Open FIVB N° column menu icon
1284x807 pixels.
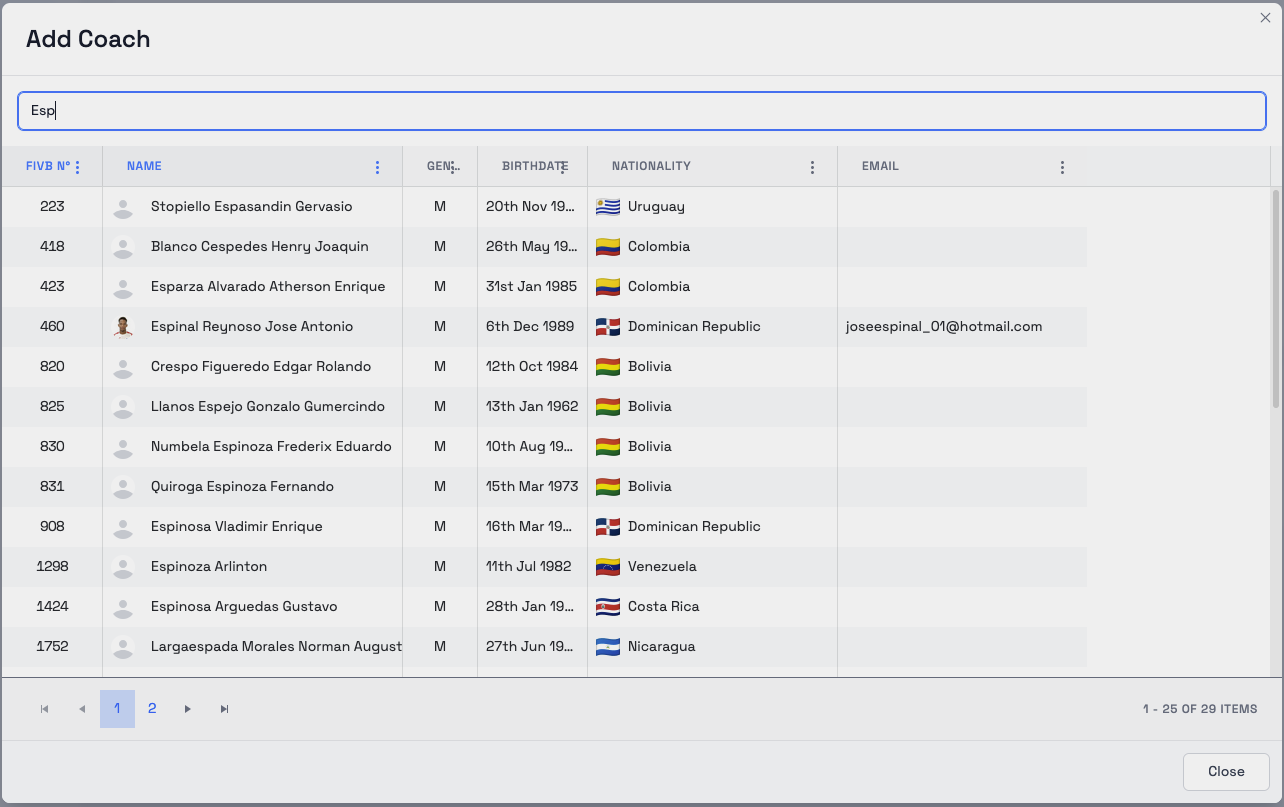[x=78, y=167]
